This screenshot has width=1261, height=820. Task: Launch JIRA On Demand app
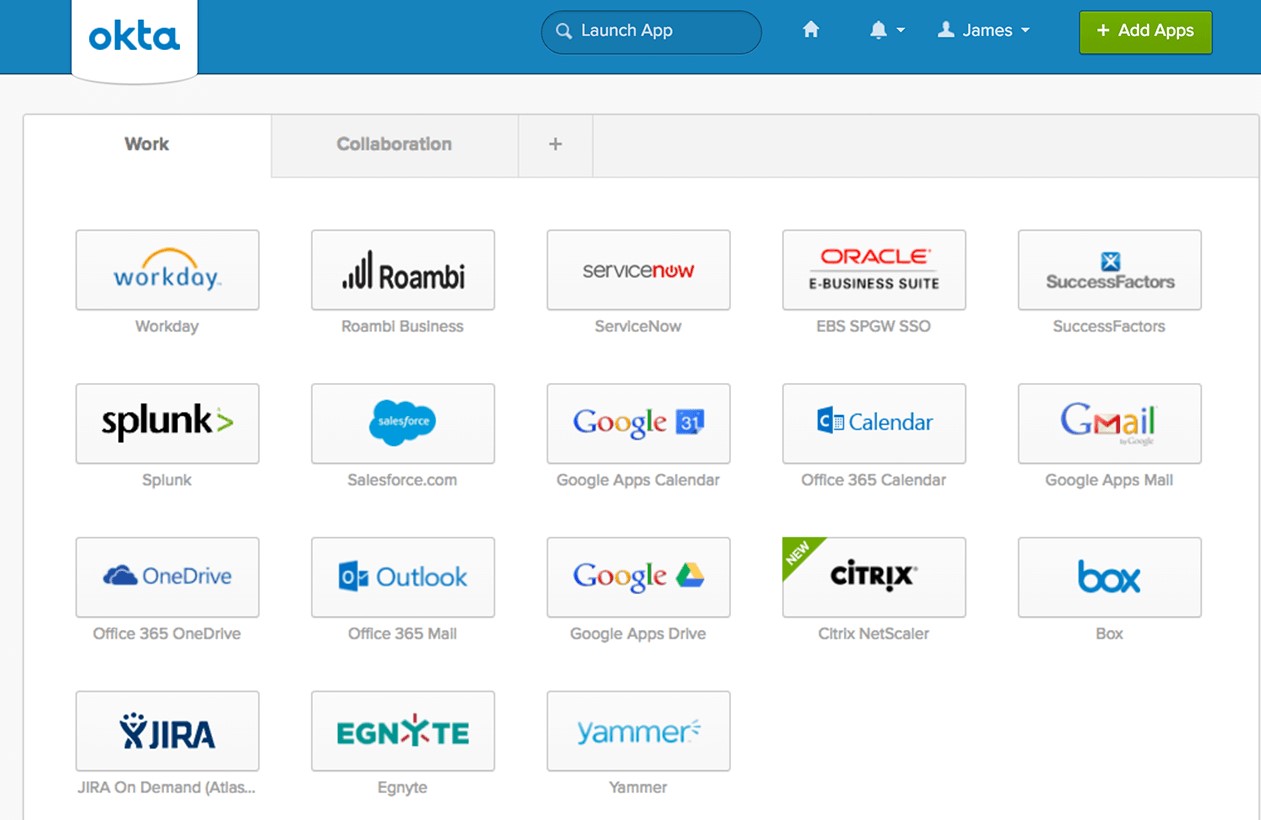(x=167, y=731)
